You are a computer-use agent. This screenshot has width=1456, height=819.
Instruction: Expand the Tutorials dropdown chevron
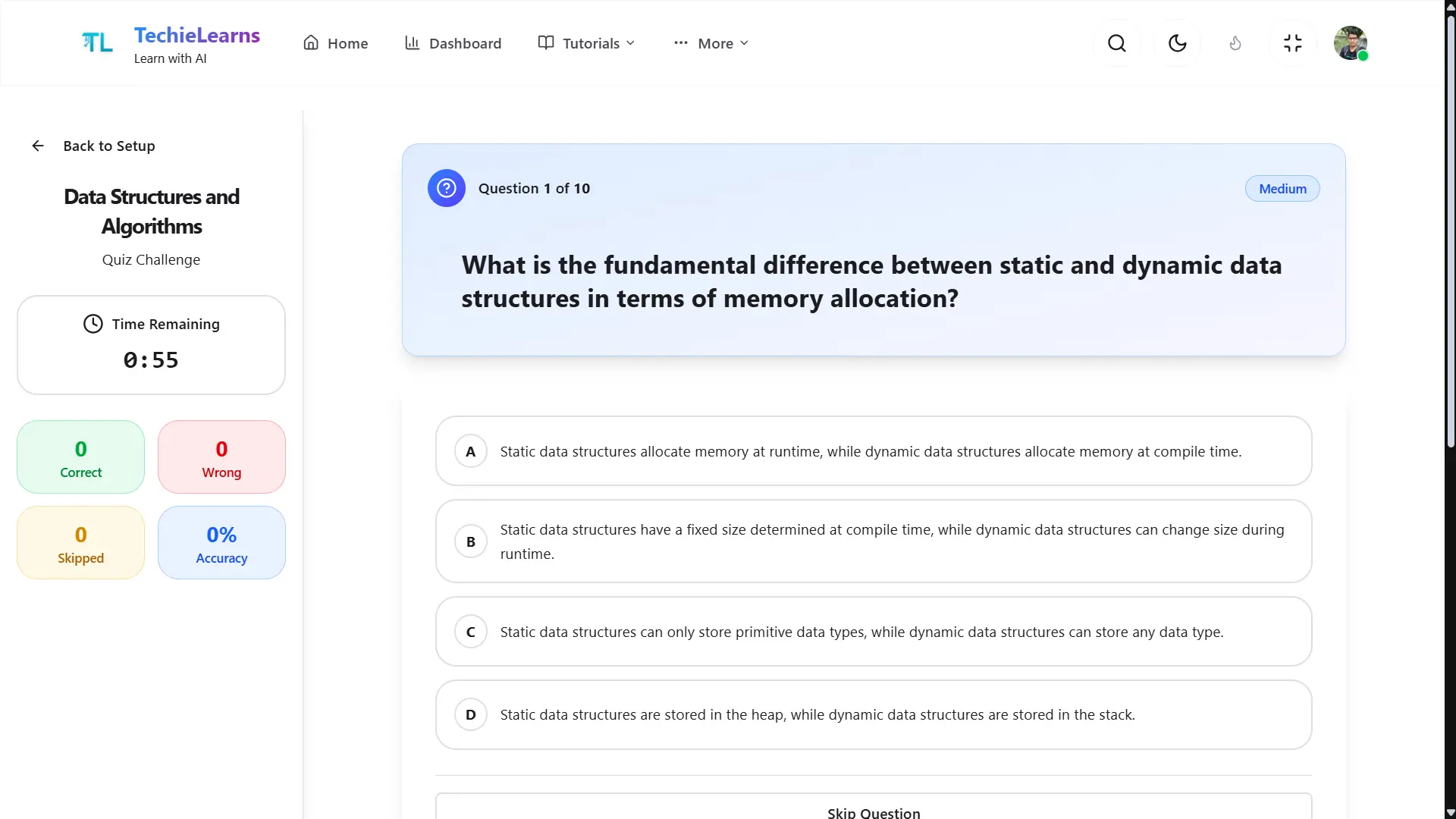pos(630,43)
